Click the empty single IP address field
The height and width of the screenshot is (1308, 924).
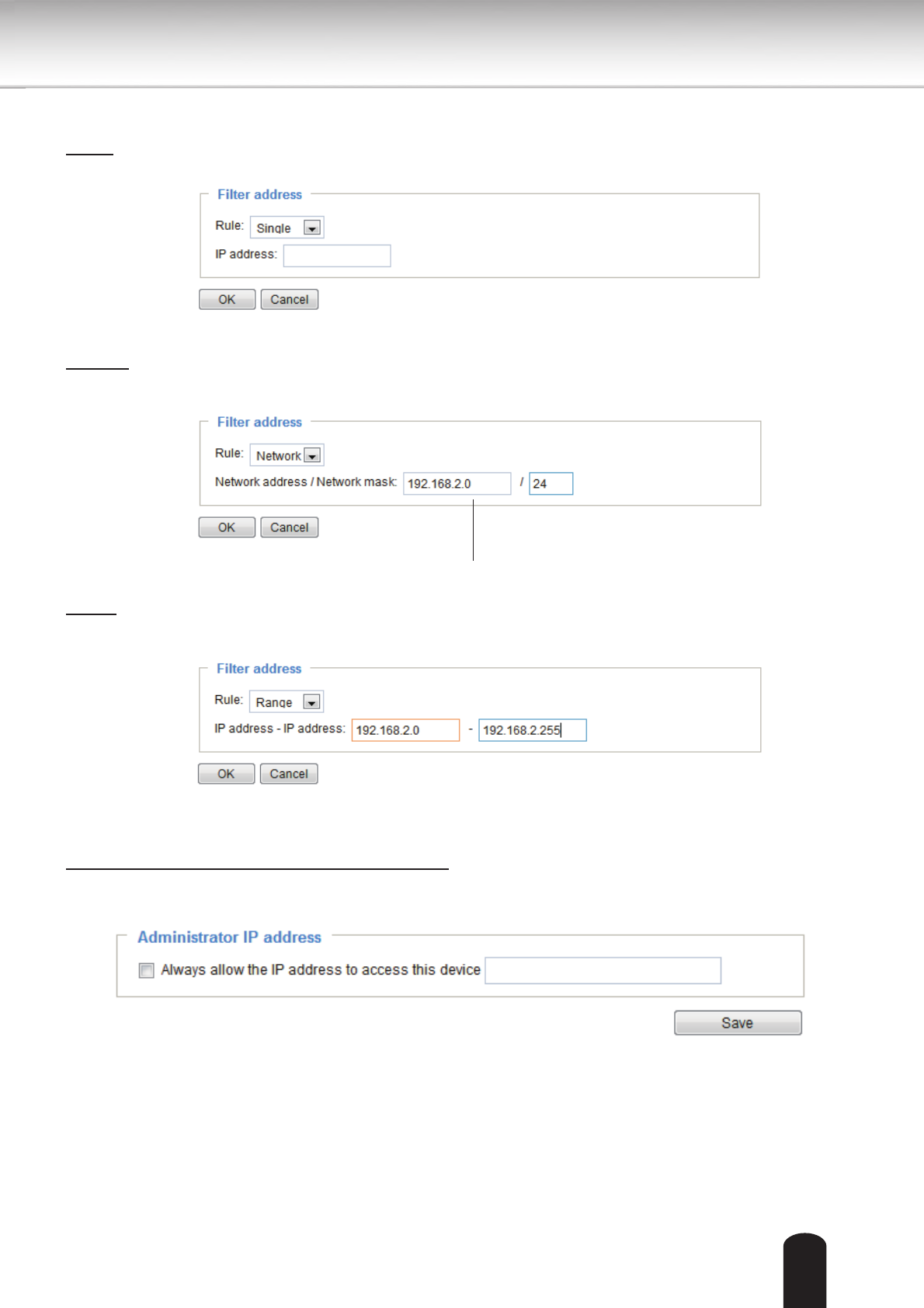pos(337,256)
